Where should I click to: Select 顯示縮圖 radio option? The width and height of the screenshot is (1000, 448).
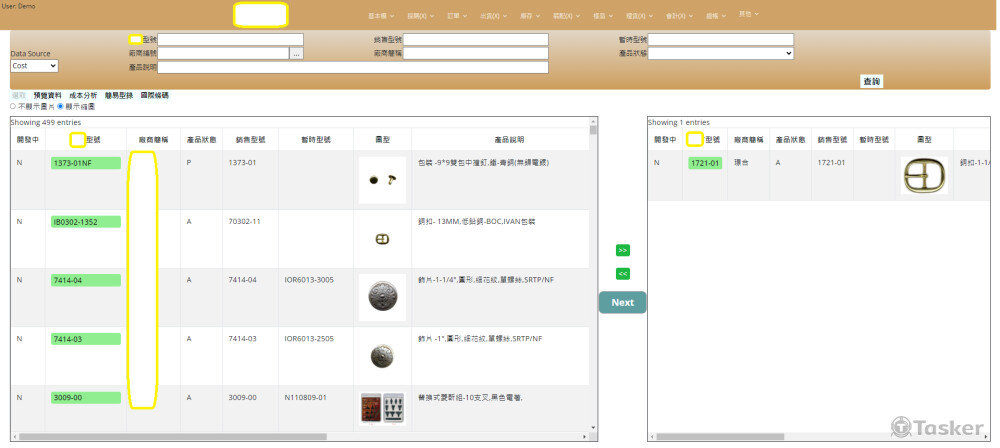click(x=61, y=107)
